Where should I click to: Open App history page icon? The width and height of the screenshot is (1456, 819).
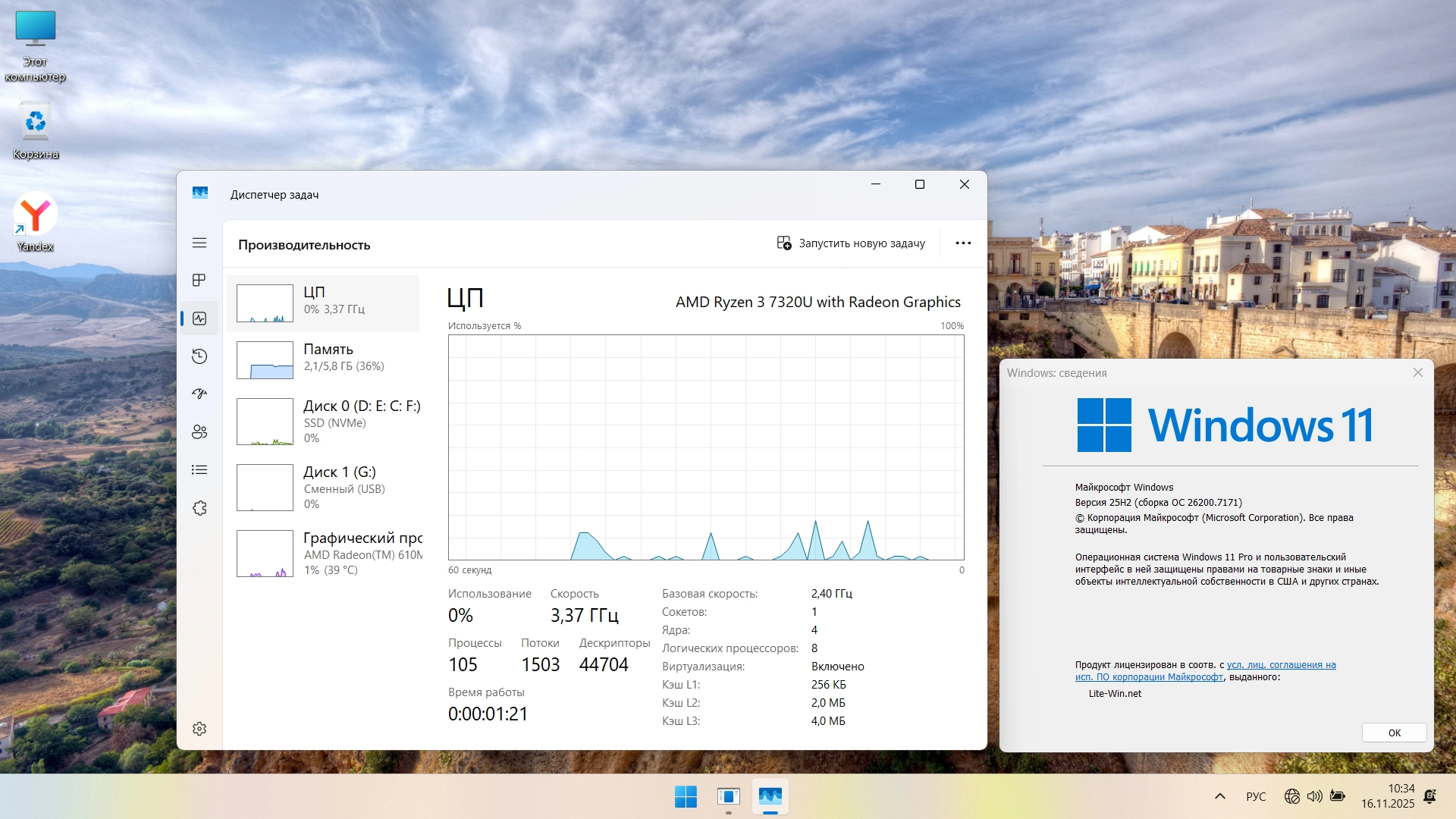pos(199,356)
